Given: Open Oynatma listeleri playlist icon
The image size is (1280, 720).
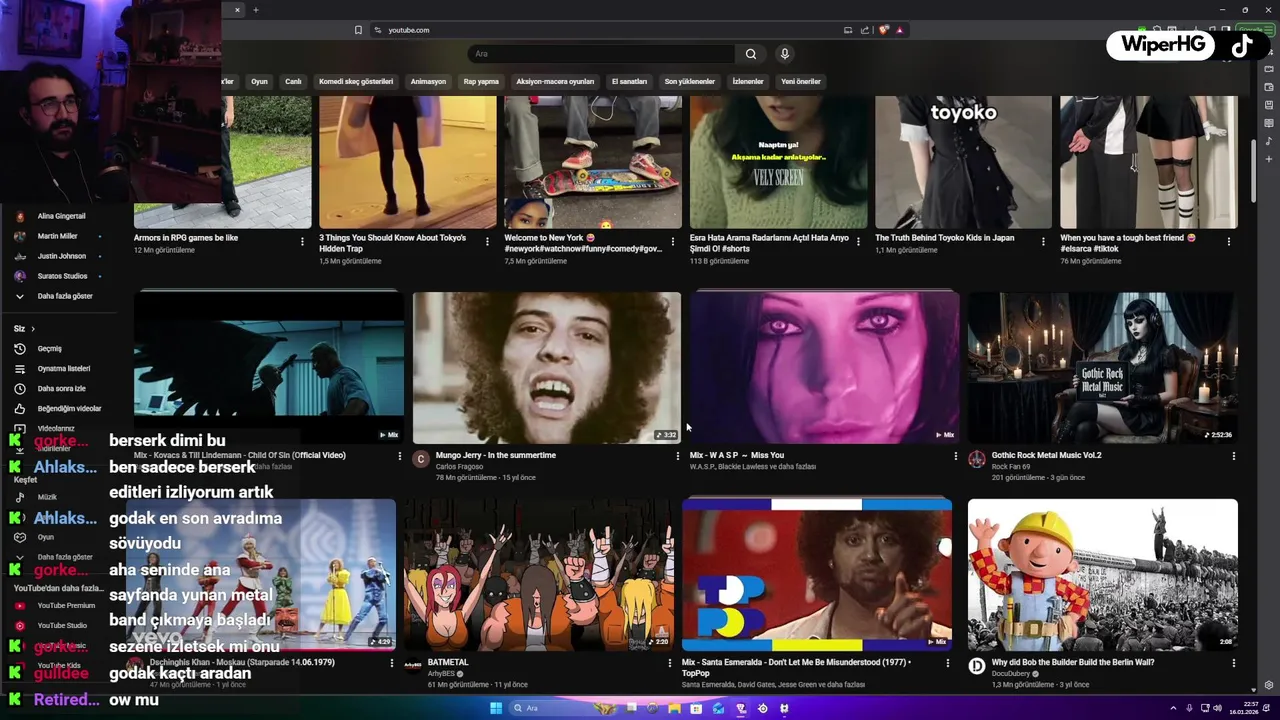Looking at the screenshot, I should pos(19,369).
